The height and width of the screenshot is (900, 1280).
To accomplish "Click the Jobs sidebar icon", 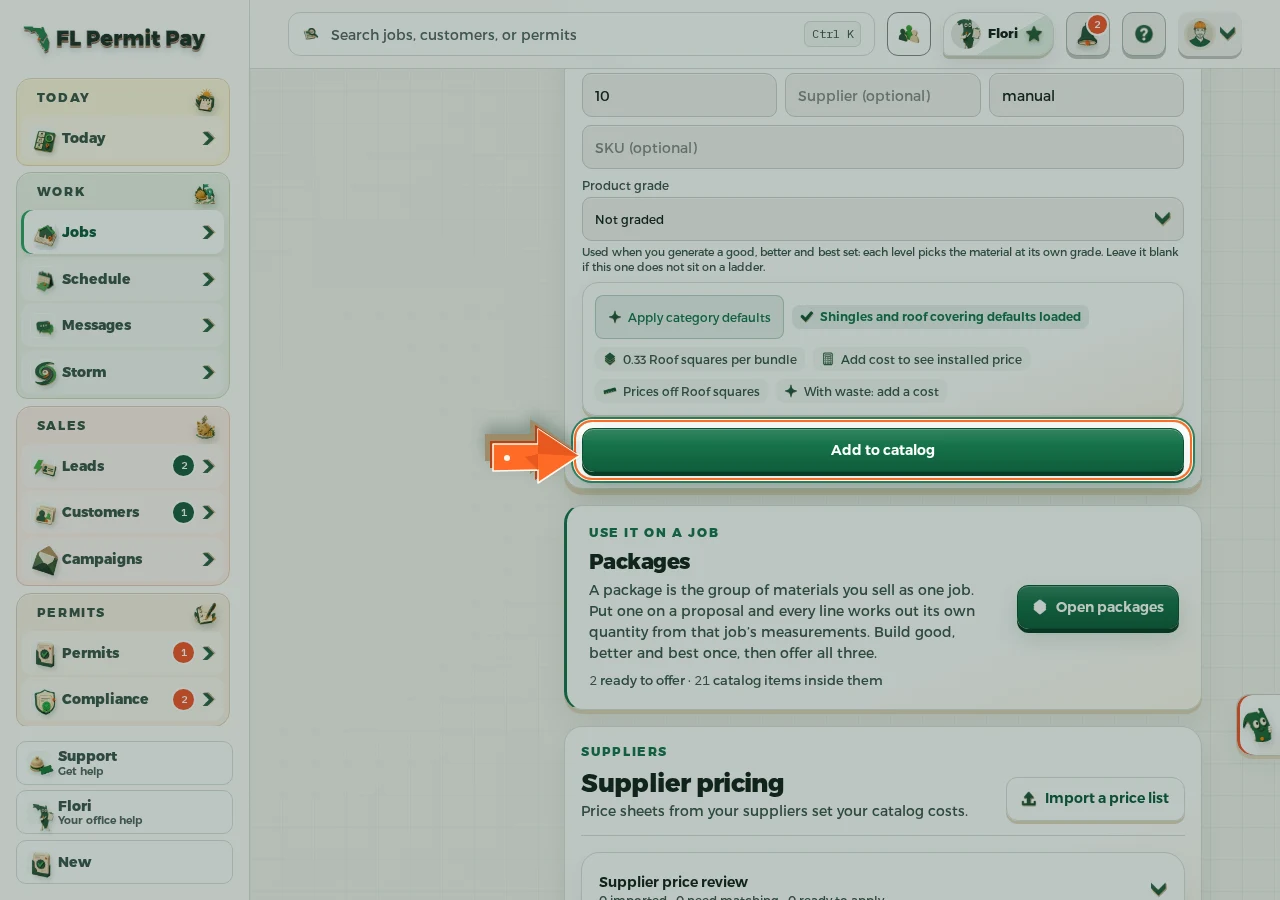I will (45, 233).
